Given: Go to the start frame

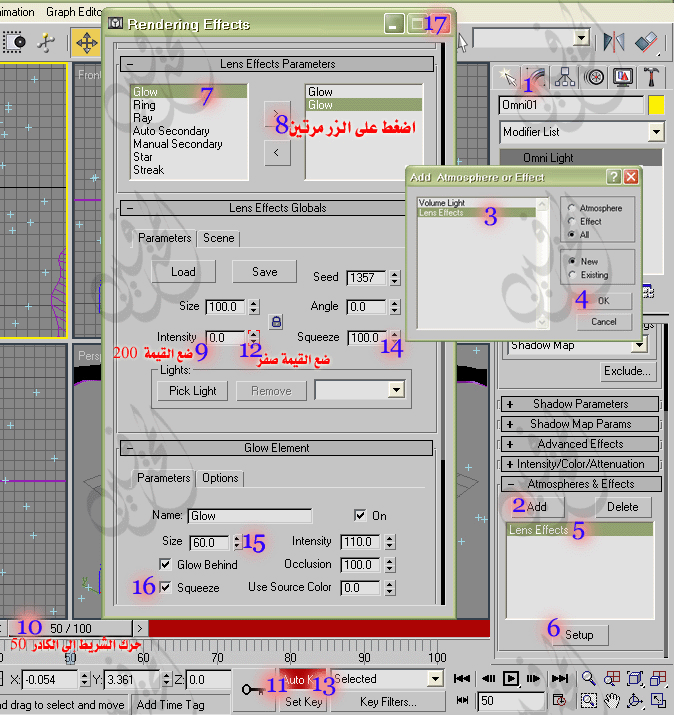Looking at the screenshot, I should [x=461, y=679].
